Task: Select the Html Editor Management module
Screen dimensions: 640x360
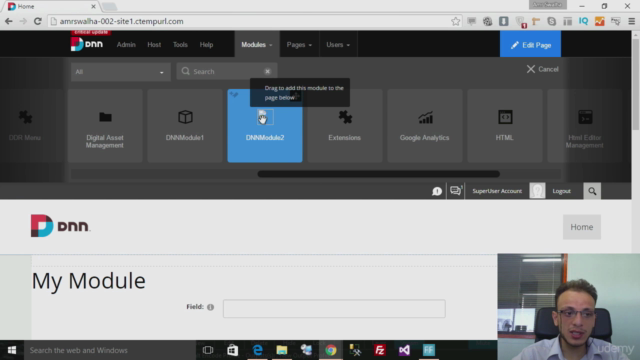Action: point(584,126)
